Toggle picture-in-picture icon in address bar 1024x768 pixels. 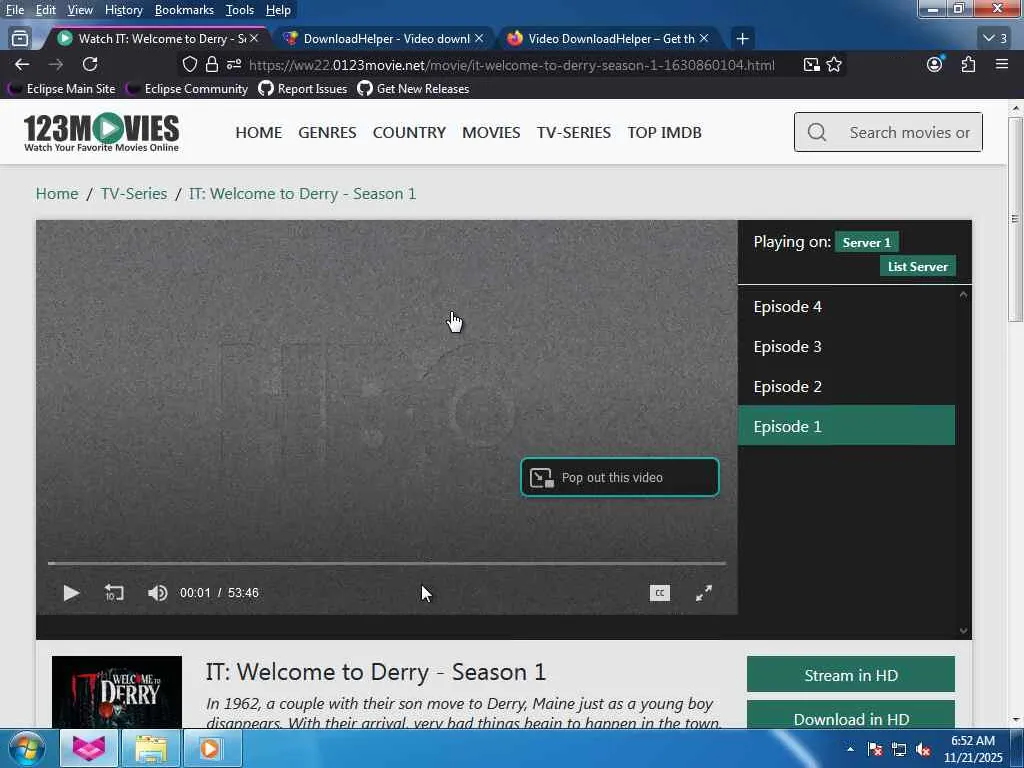[x=811, y=64]
